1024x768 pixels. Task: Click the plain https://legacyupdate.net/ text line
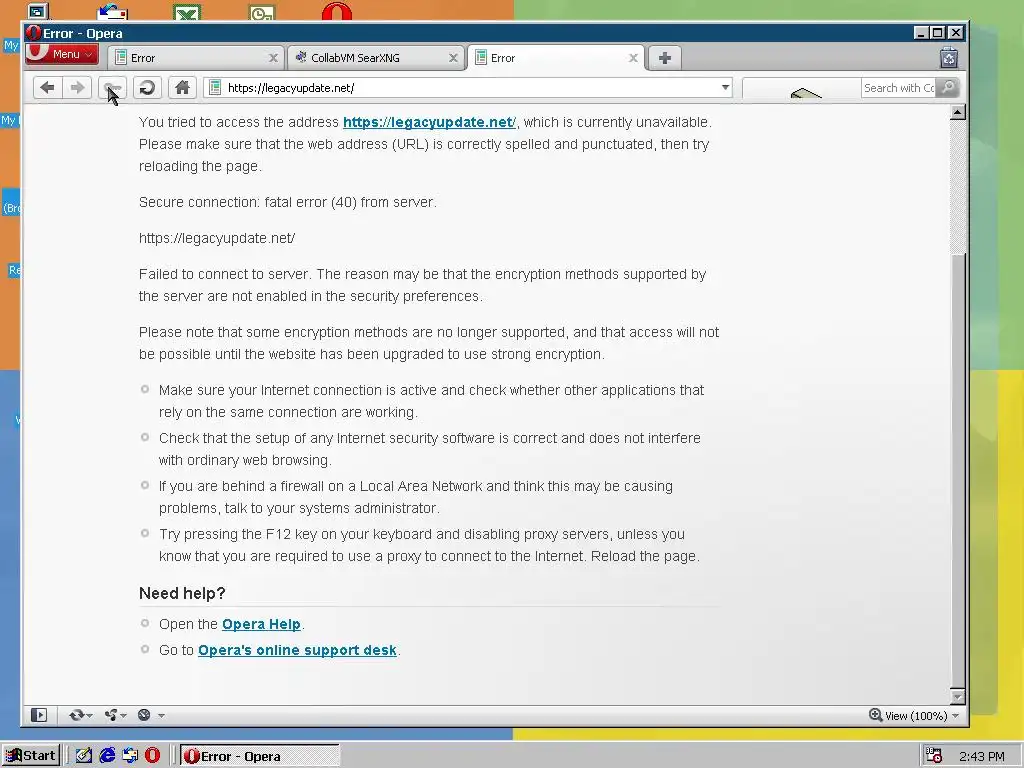(x=217, y=238)
